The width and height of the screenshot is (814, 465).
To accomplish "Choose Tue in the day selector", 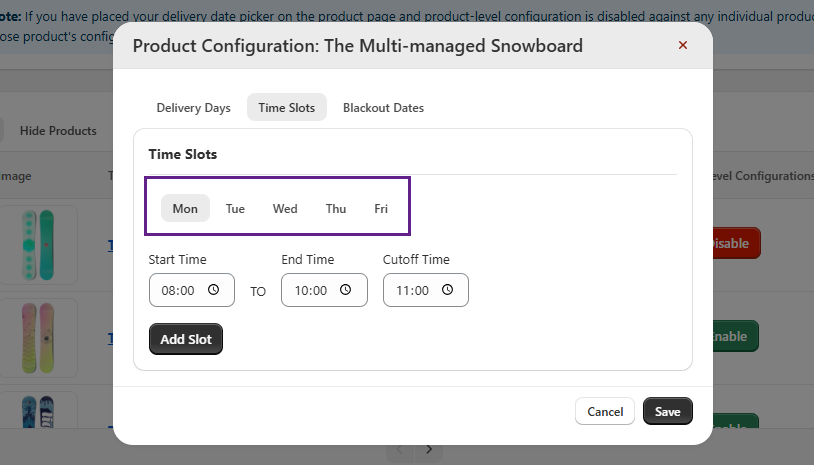I will tap(235, 208).
